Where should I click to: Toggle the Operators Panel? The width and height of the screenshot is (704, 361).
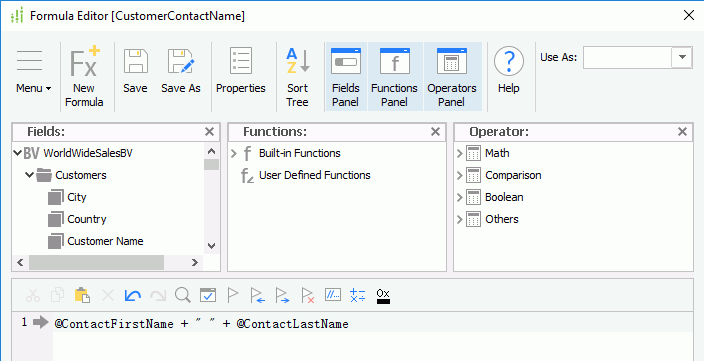coord(452,77)
